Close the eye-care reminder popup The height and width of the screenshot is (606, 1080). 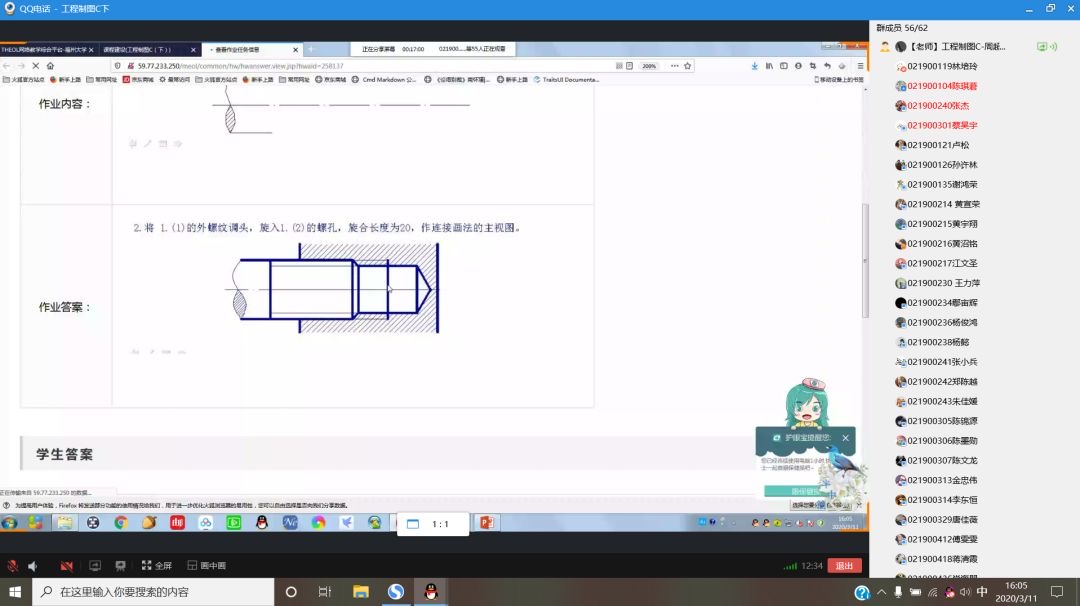pos(845,438)
